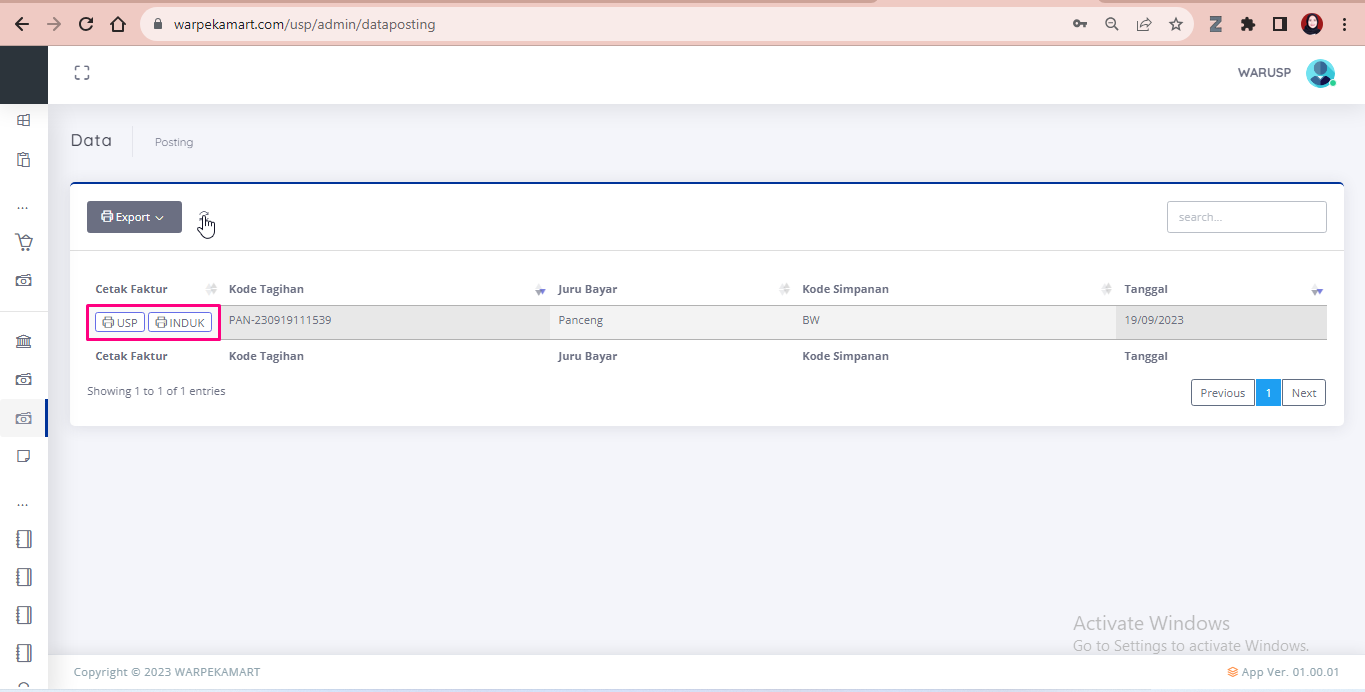Expand the ellipsis section above notebook icons
The width and height of the screenshot is (1365, 692).
tap(23, 504)
